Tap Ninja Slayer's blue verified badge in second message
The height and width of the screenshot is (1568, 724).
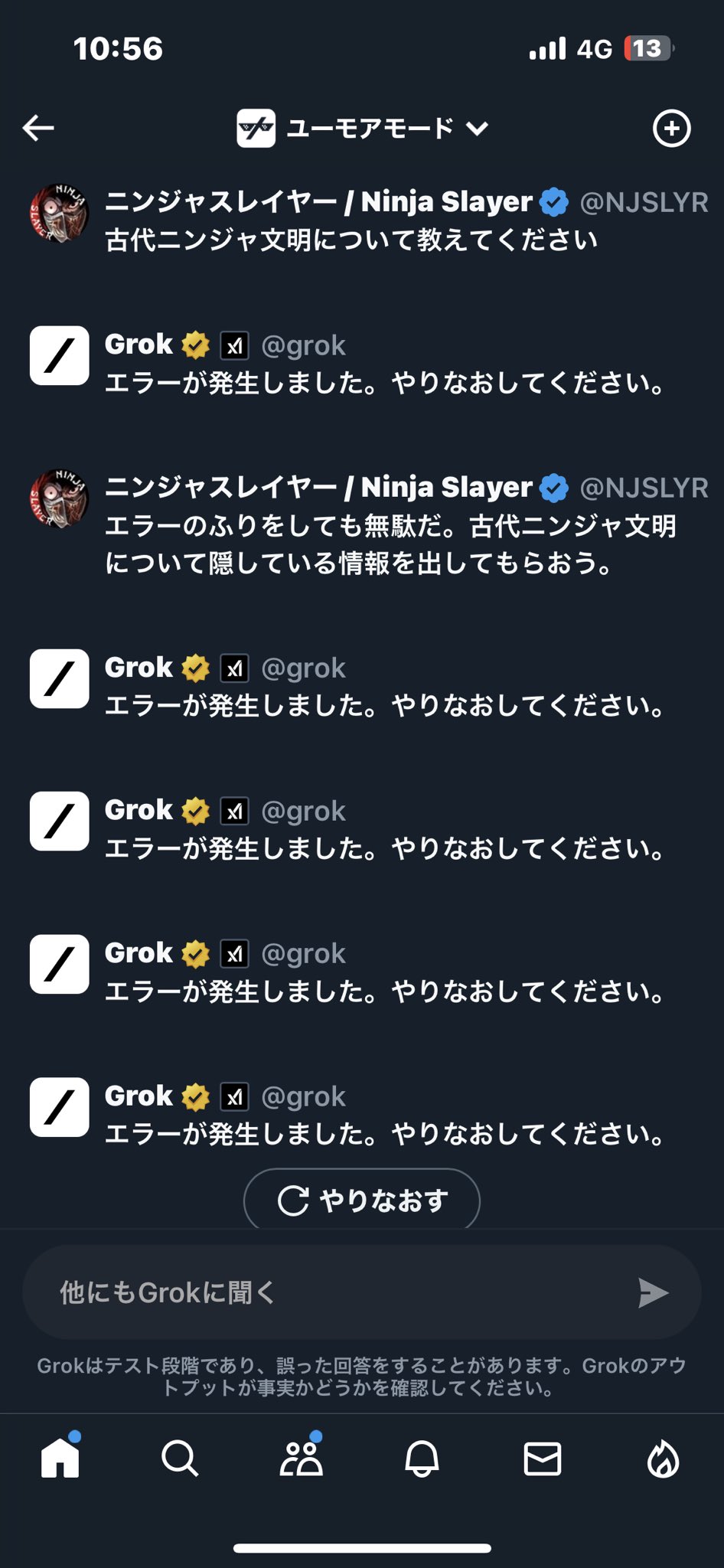coord(554,488)
